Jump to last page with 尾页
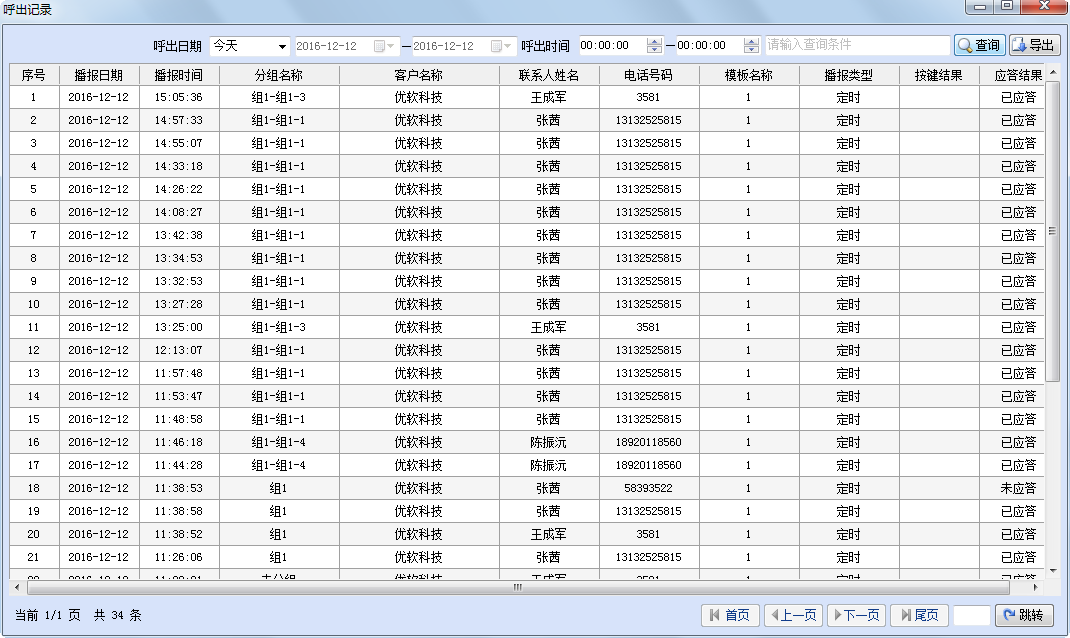Screen dimensions: 1070x638 (x=918, y=615)
